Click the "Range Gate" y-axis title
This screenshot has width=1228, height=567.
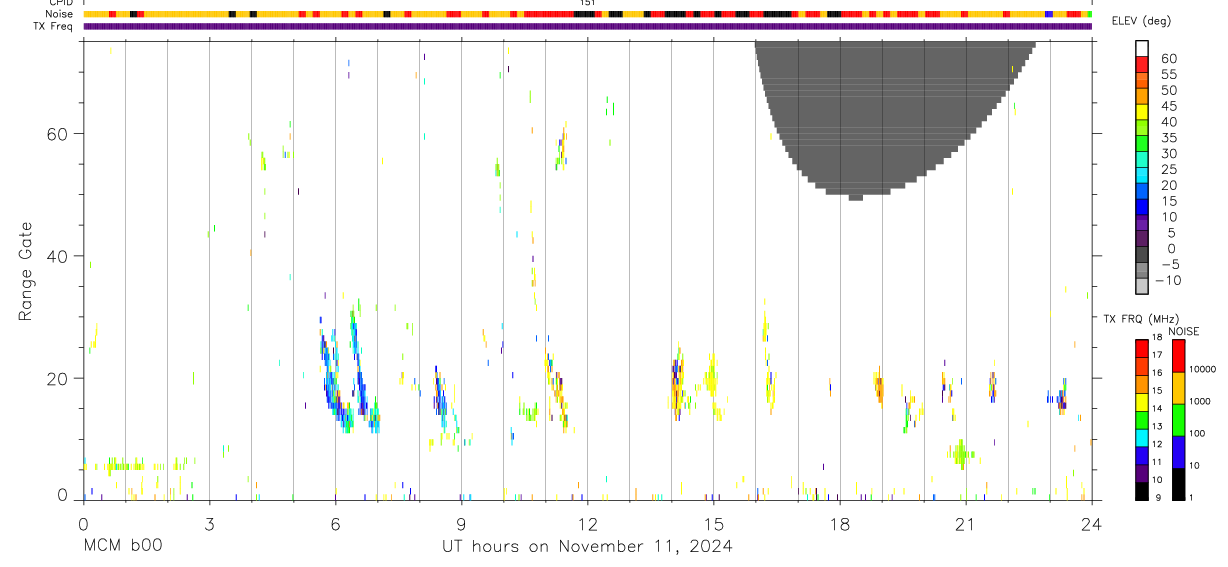click(x=25, y=272)
